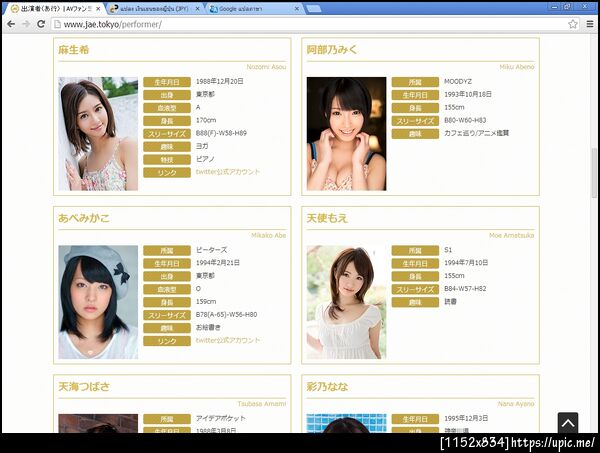The width and height of the screenshot is (600, 453).
Task: Click the value カフェ巡り/アニメ鑑賞
Action: 476,133
